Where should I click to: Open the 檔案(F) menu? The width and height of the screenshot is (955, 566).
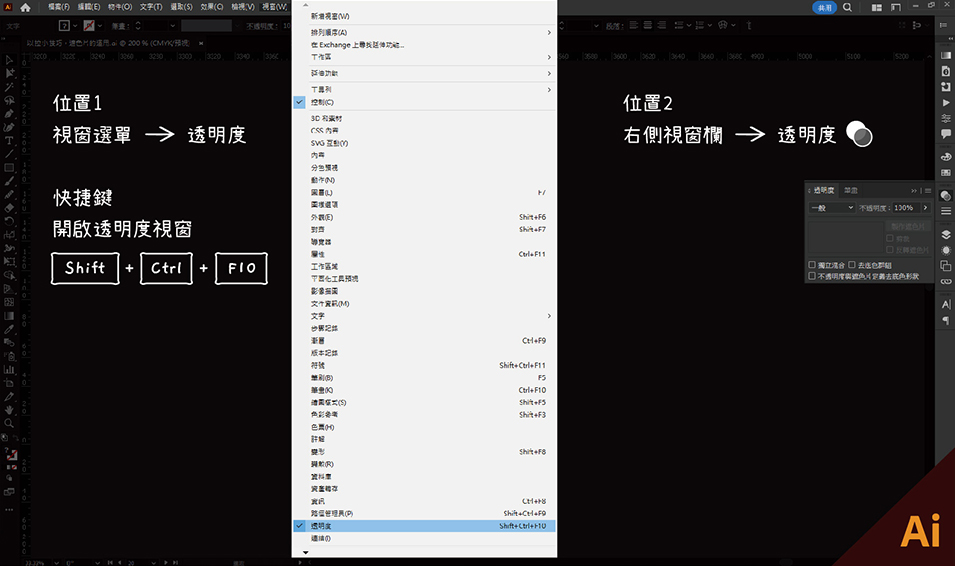coord(60,7)
